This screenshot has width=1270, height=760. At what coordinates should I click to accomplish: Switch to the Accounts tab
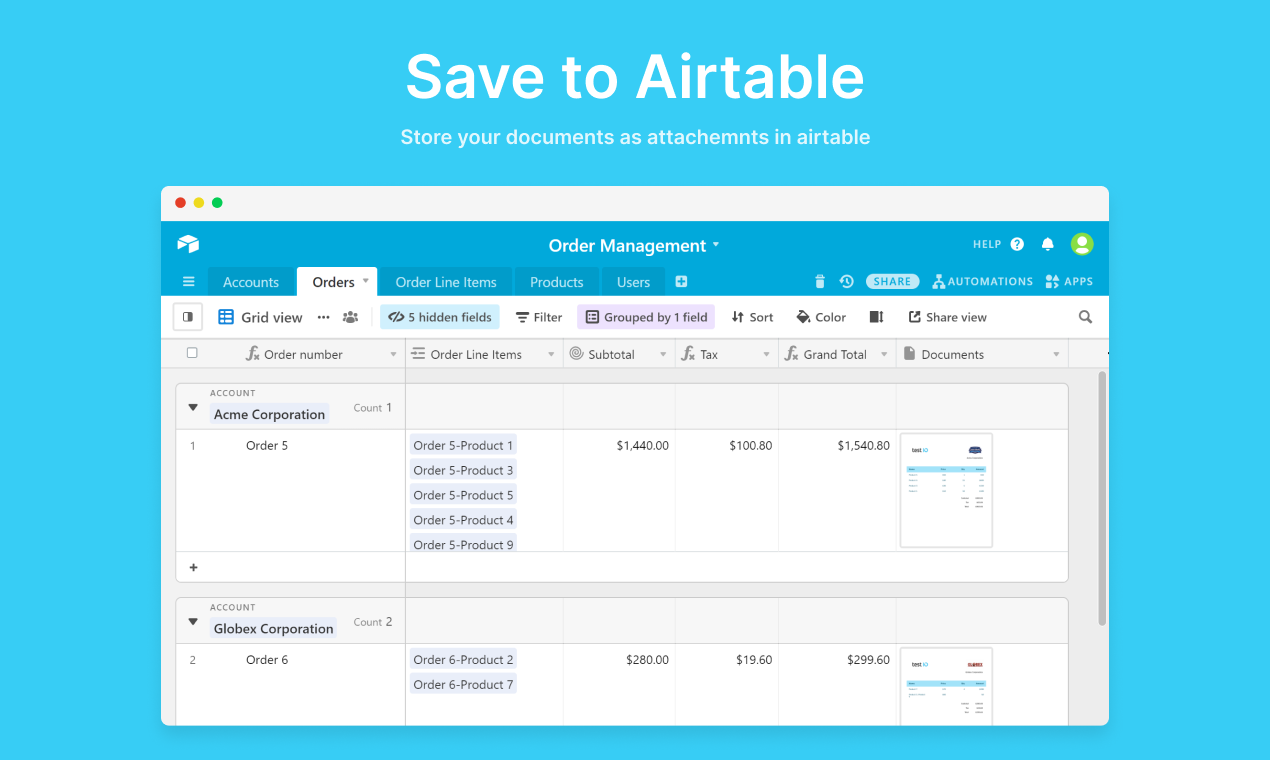click(251, 282)
